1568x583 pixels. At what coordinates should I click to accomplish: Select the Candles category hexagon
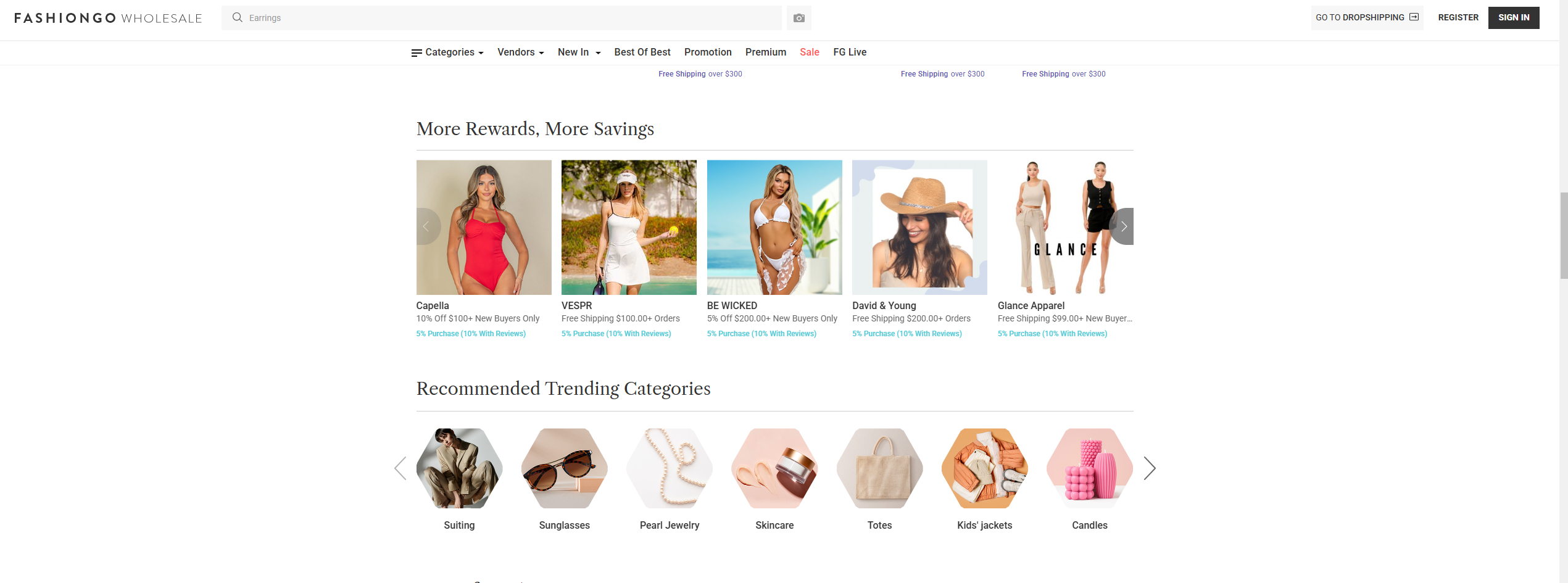point(1090,468)
